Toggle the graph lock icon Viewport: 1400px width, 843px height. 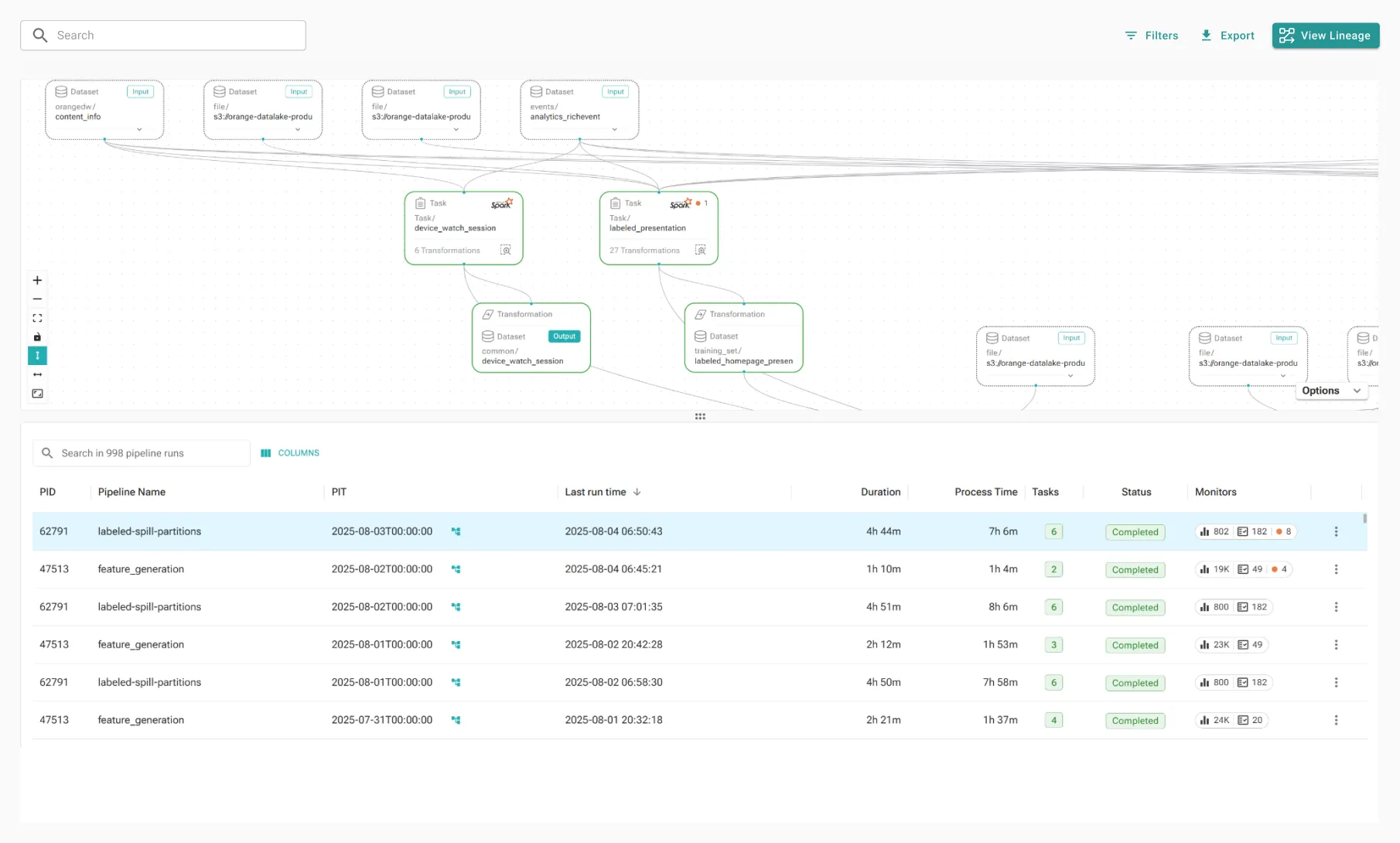pos(37,337)
